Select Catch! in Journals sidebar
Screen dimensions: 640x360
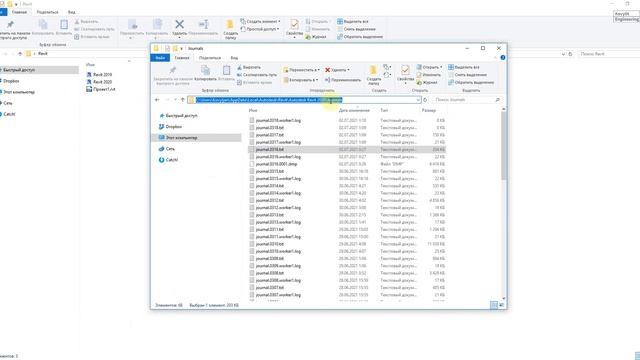168,160
